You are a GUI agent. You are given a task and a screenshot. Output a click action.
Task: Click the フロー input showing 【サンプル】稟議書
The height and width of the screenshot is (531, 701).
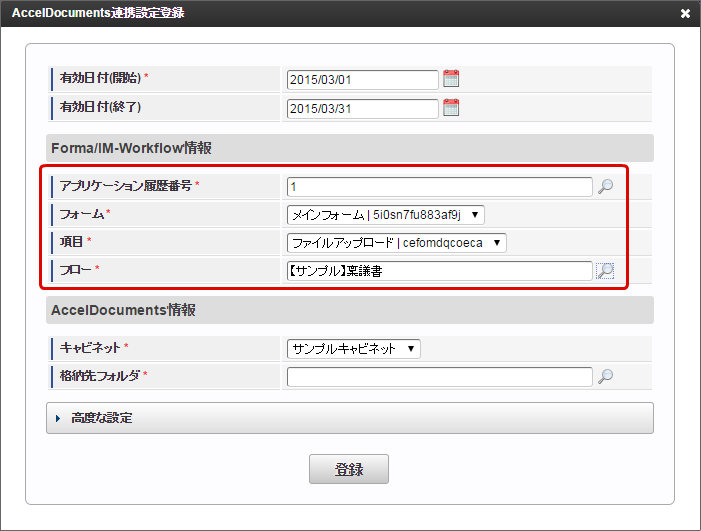[439, 271]
